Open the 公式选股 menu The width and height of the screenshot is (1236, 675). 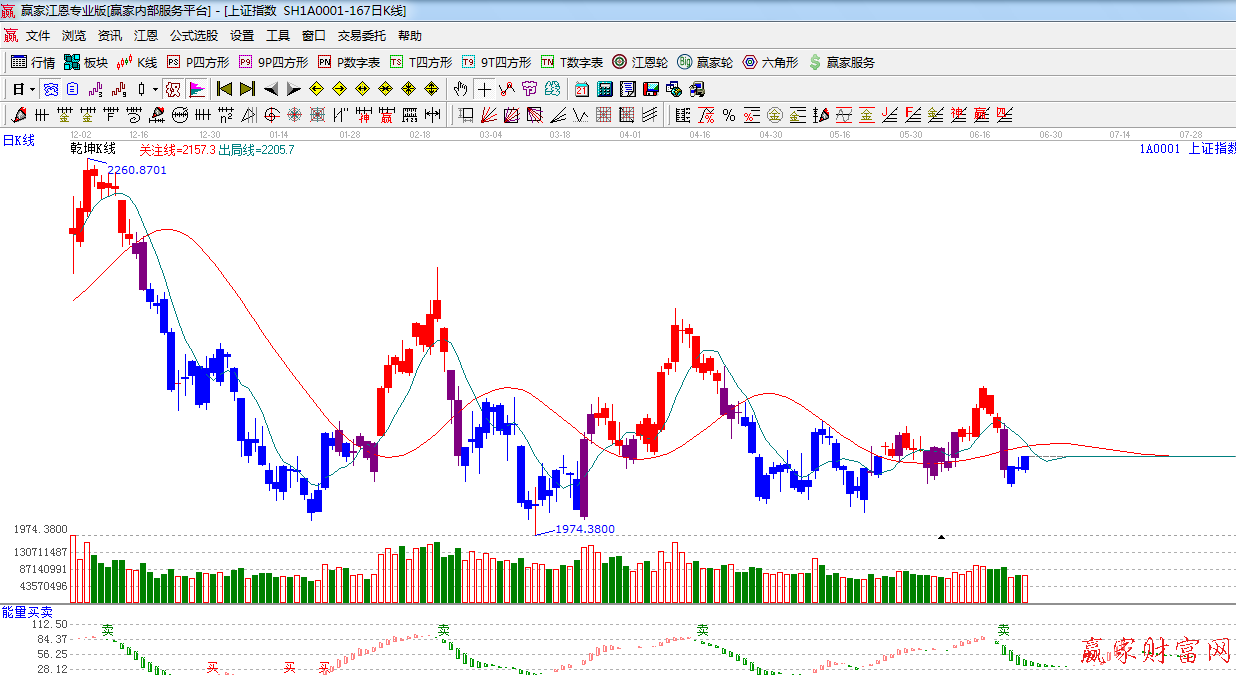(193, 36)
